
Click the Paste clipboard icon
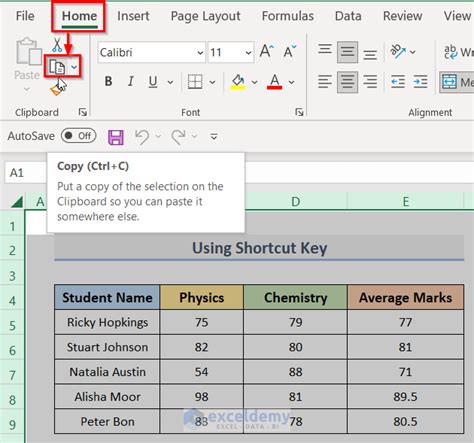tap(29, 51)
